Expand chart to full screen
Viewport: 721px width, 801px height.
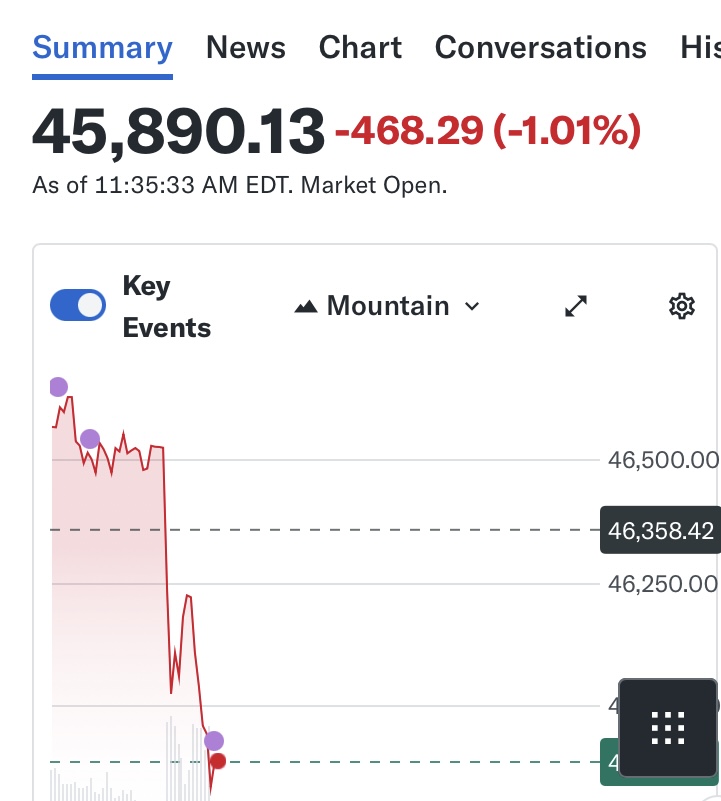pyautogui.click(x=576, y=306)
